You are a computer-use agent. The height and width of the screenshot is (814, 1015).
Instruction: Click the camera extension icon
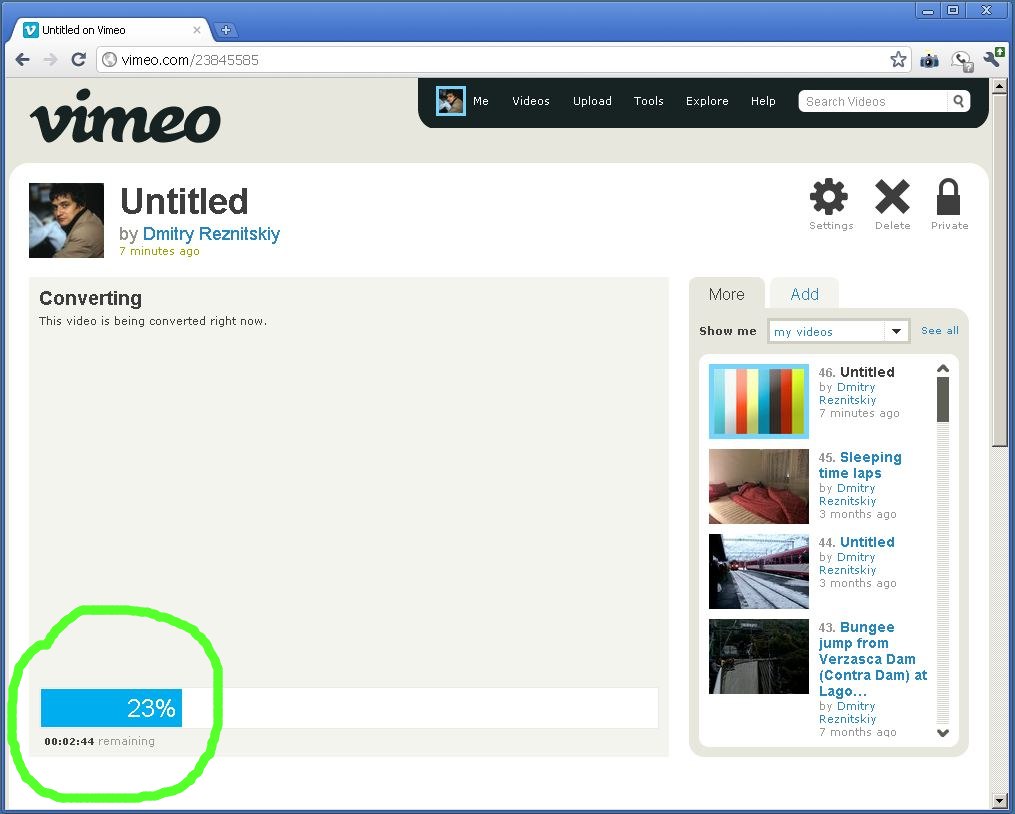tap(929, 60)
